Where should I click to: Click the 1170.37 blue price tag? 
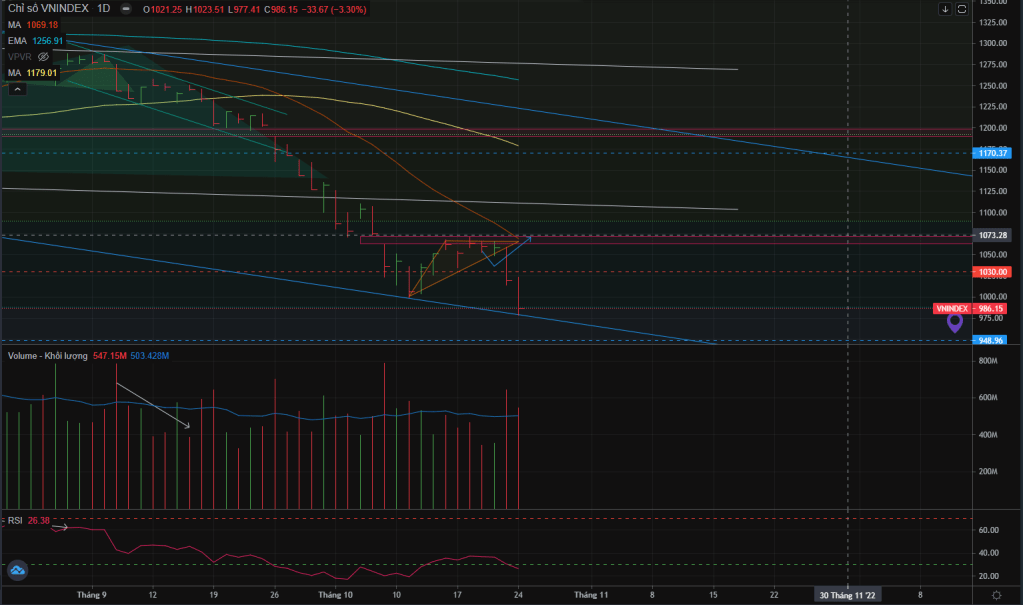point(993,153)
